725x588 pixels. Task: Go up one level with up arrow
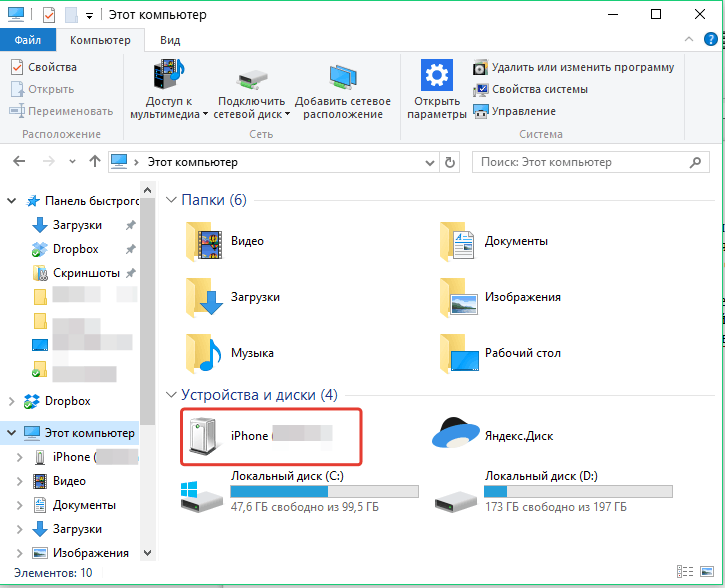[95, 161]
